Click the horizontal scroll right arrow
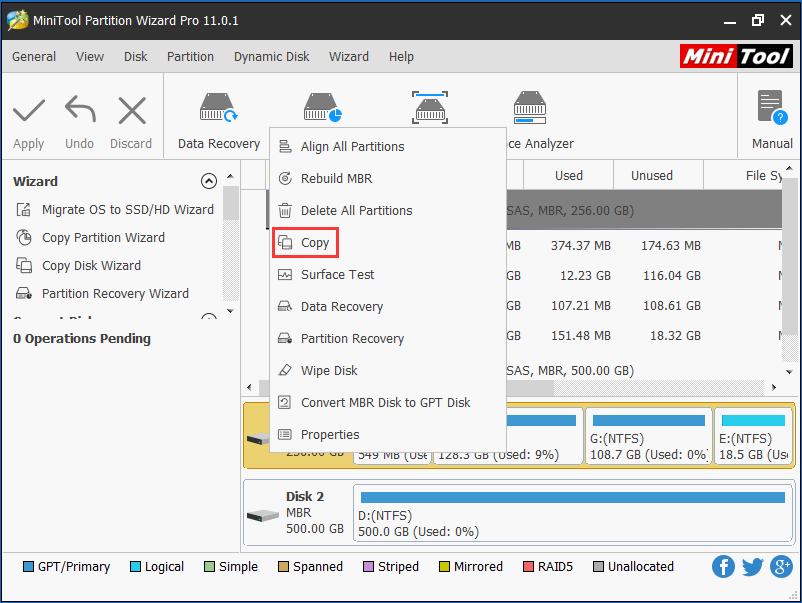This screenshot has width=802, height=603. (774, 387)
